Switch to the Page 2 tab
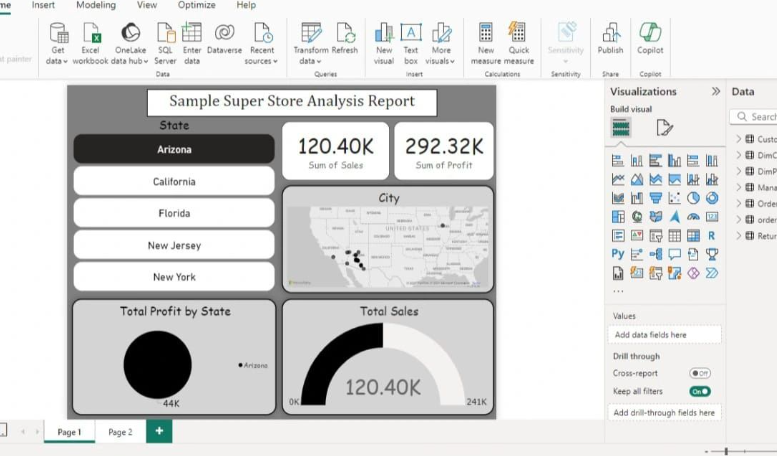777x456 pixels. (120, 432)
